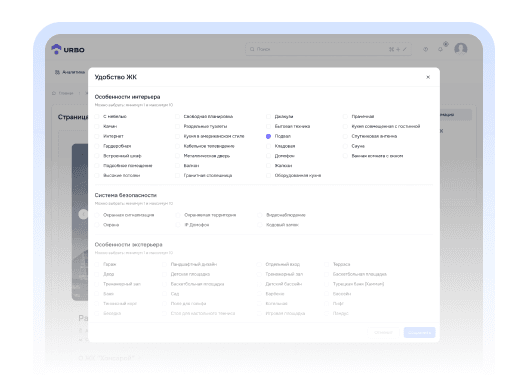Enable Видеонаблюдение

[x=260, y=215]
